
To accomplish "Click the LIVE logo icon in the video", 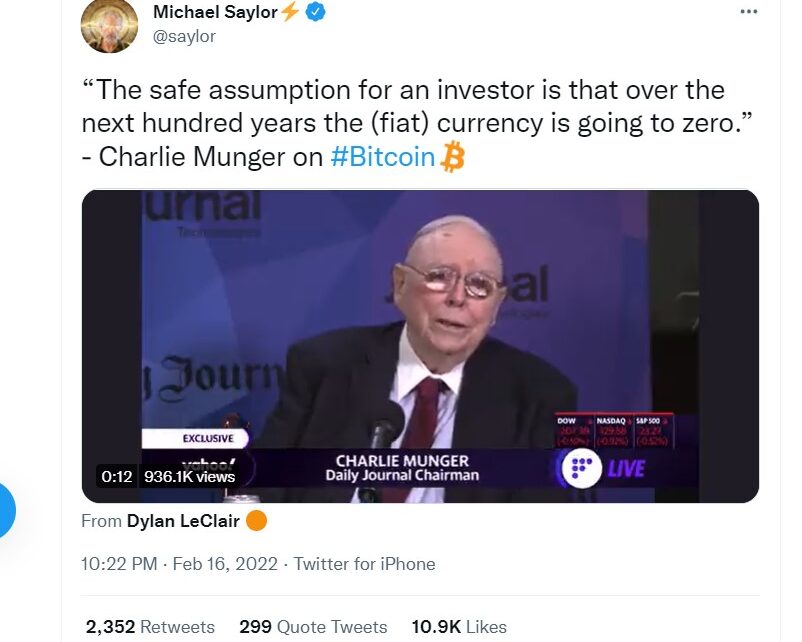I will [x=582, y=469].
